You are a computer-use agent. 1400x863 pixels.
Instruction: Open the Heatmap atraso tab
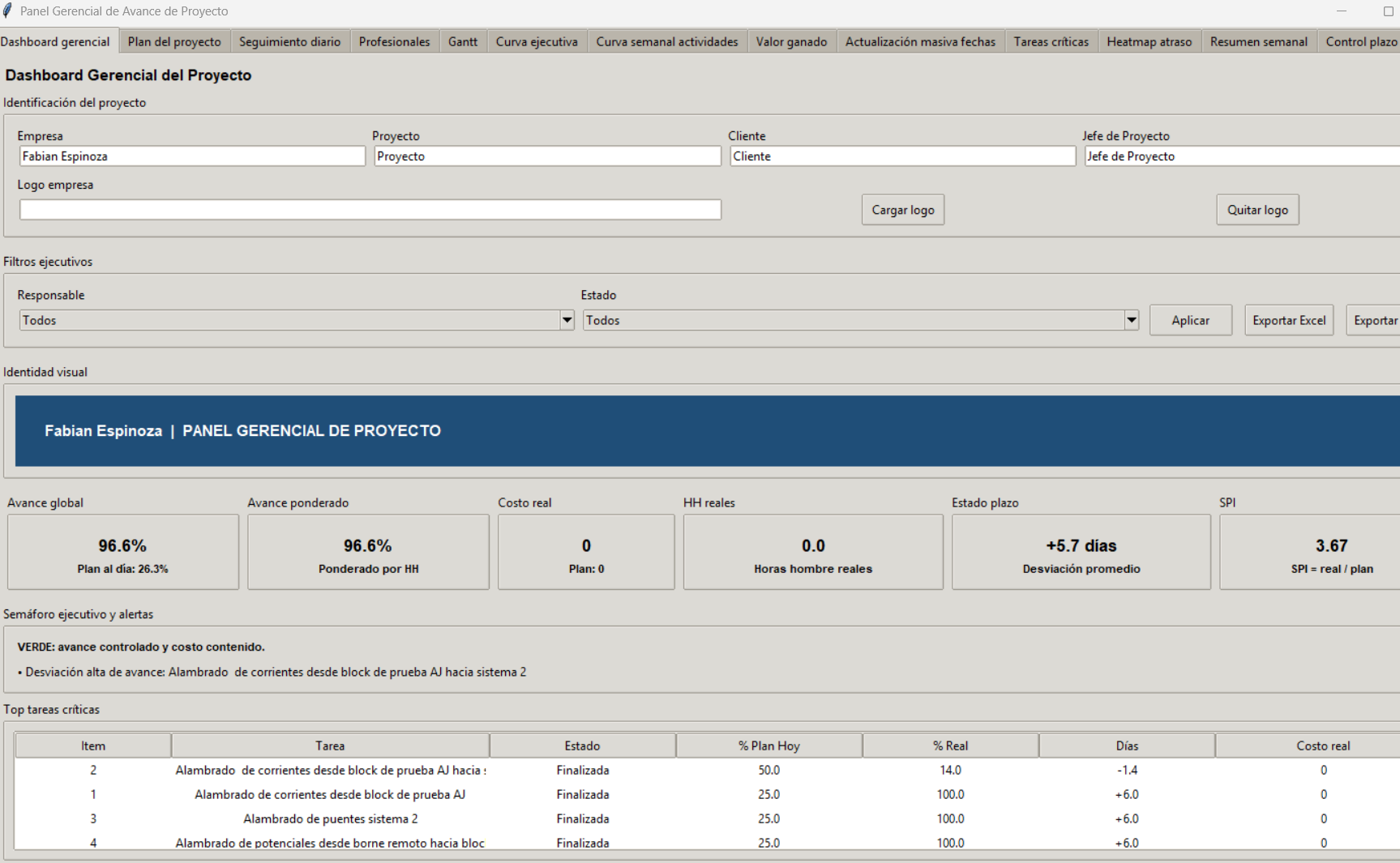click(x=1149, y=41)
